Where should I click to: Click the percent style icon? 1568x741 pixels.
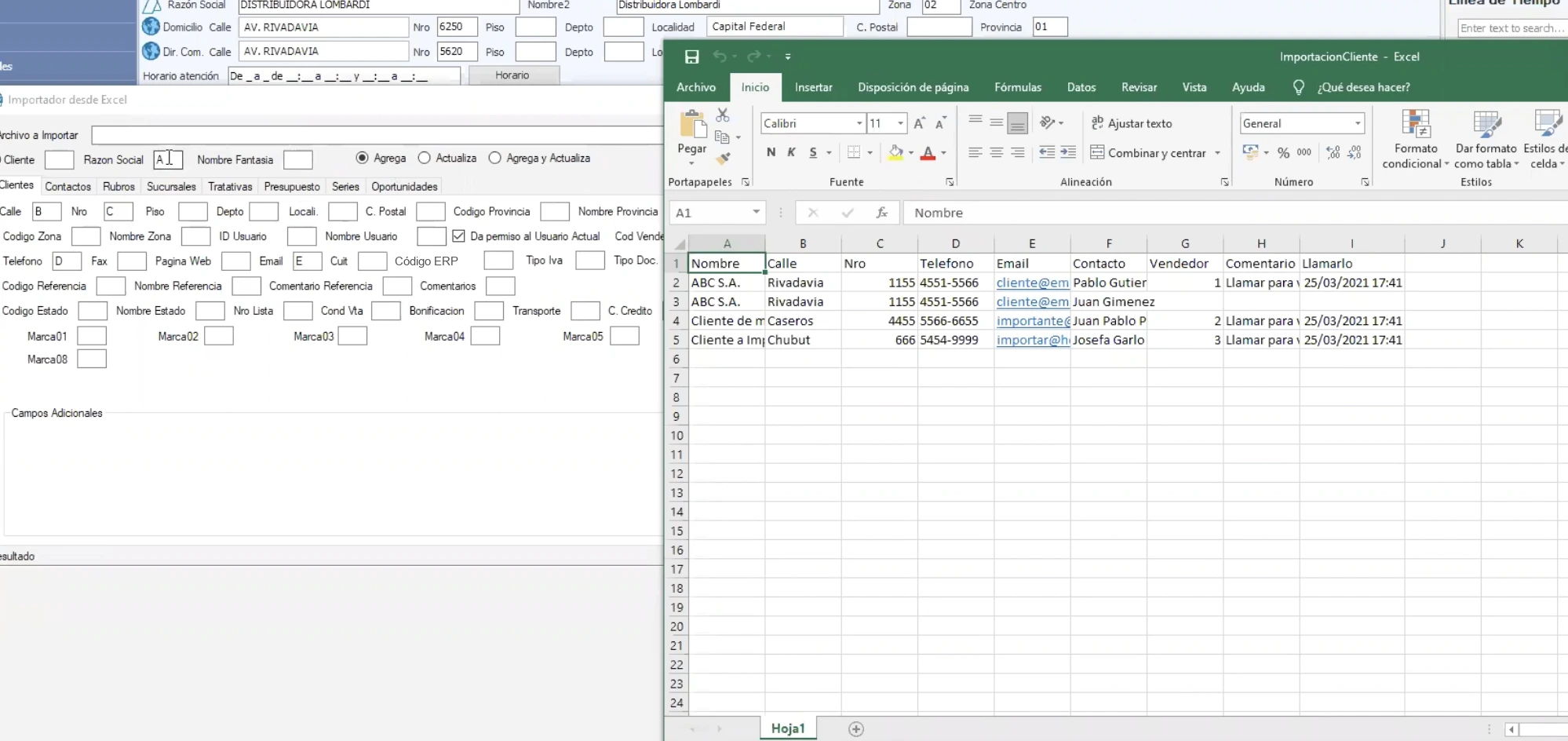click(1283, 152)
